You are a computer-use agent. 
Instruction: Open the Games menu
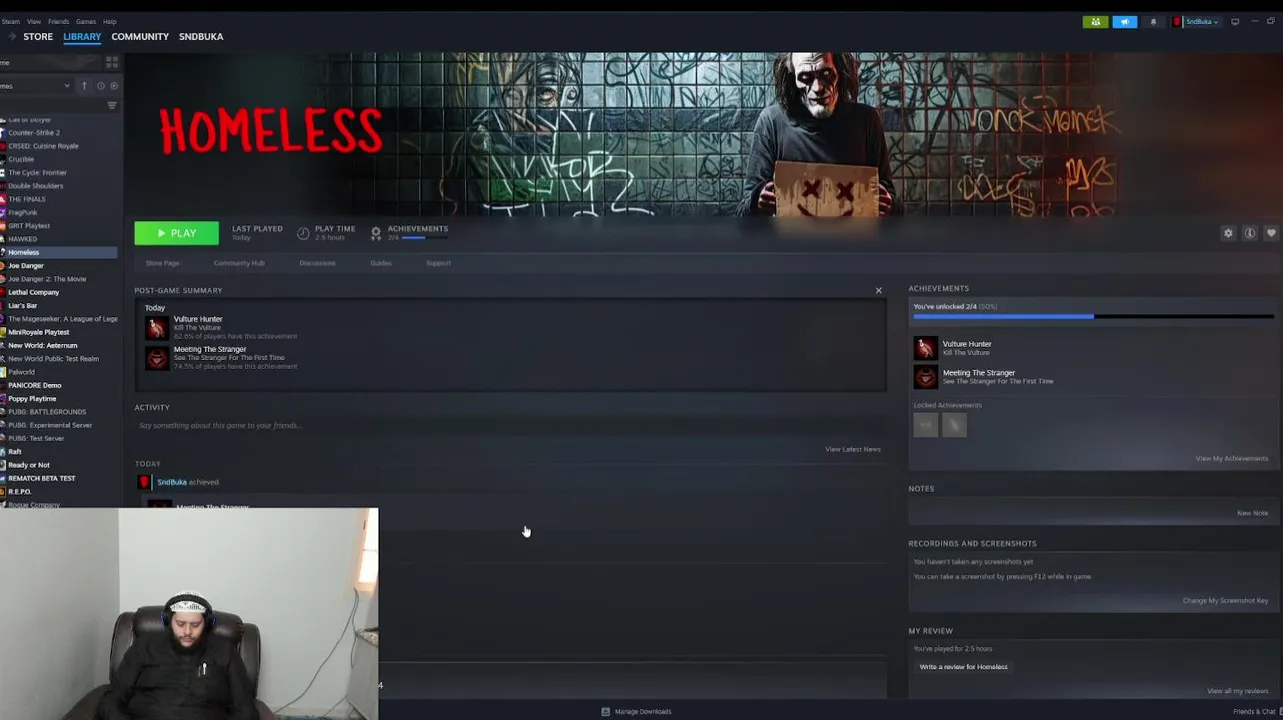coord(86,21)
